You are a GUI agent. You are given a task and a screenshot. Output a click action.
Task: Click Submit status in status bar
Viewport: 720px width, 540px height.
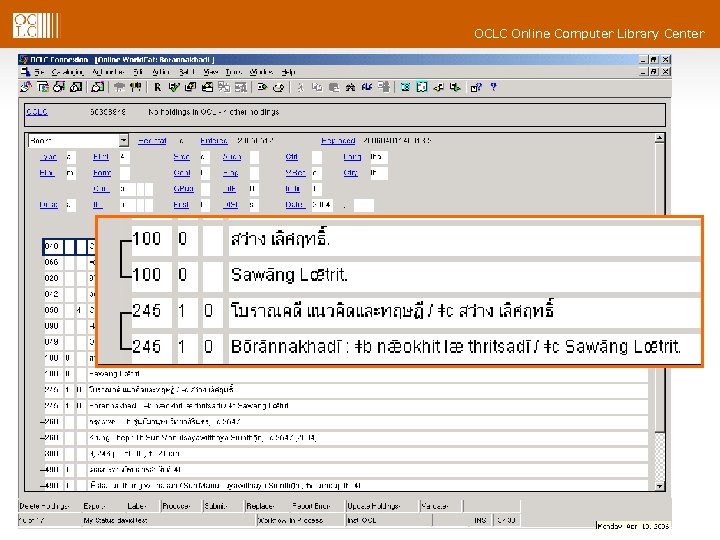click(x=216, y=506)
